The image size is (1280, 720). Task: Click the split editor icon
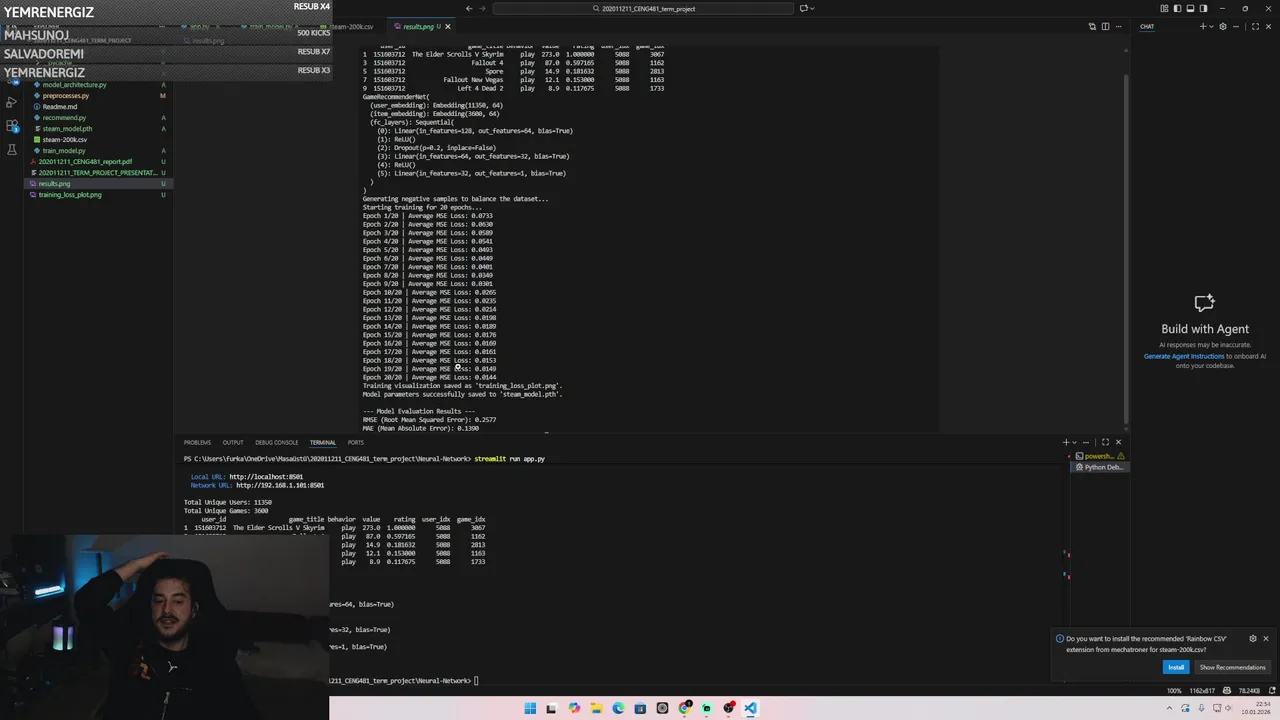tap(1105, 26)
